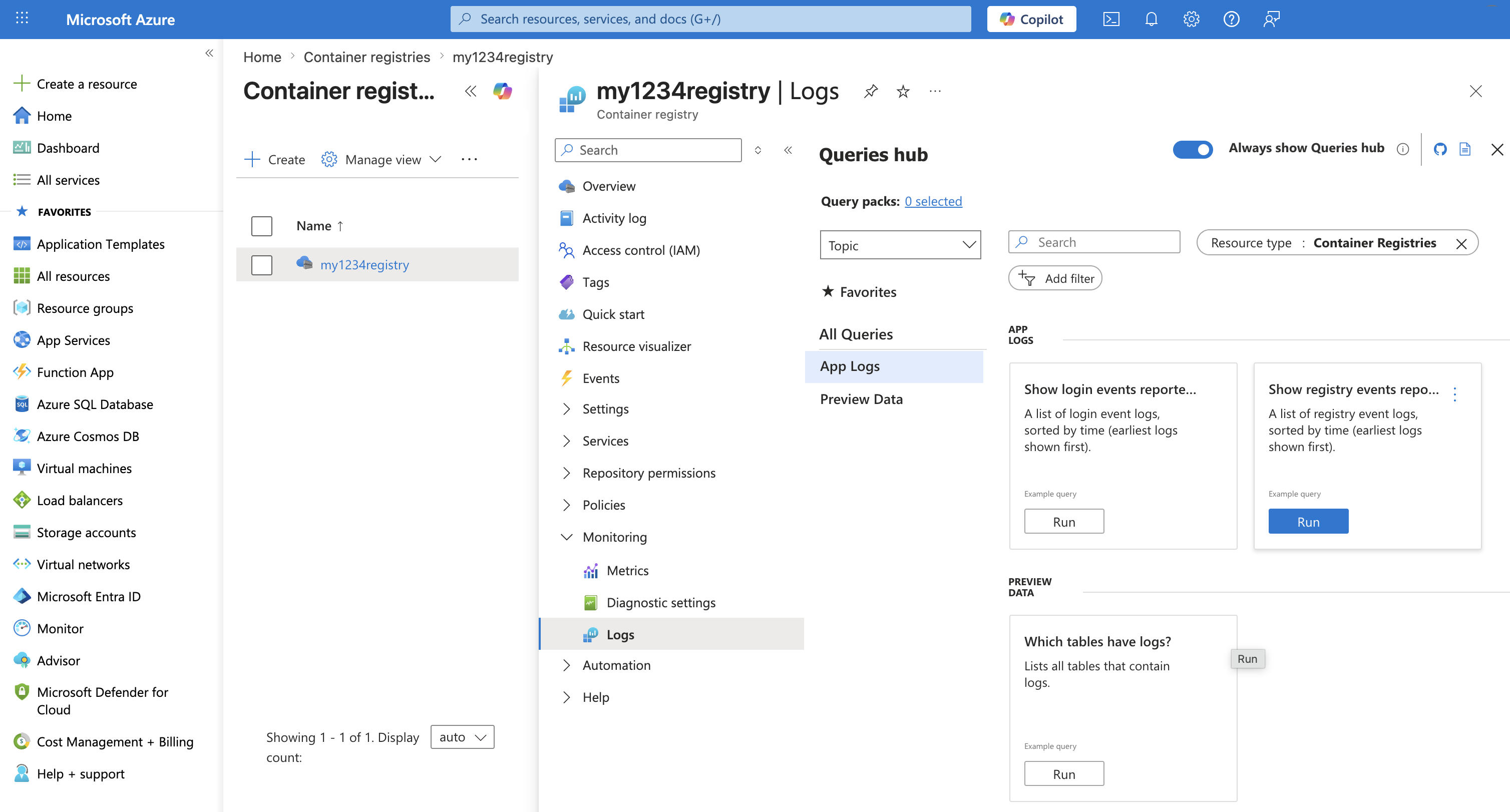Pin the my1234registry Logs blade
This screenshot has width=1510, height=812.
click(871, 92)
